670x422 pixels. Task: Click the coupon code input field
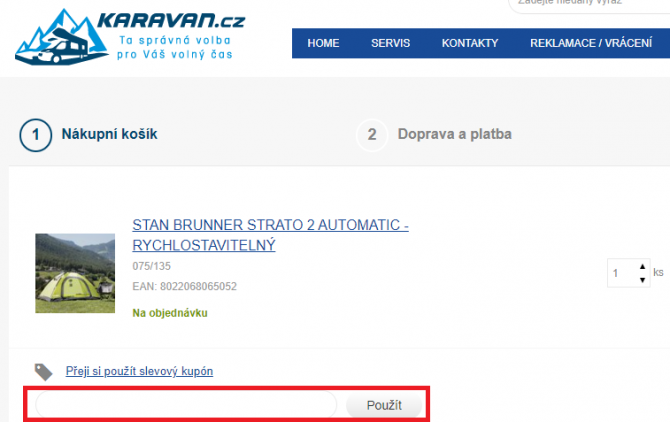186,404
